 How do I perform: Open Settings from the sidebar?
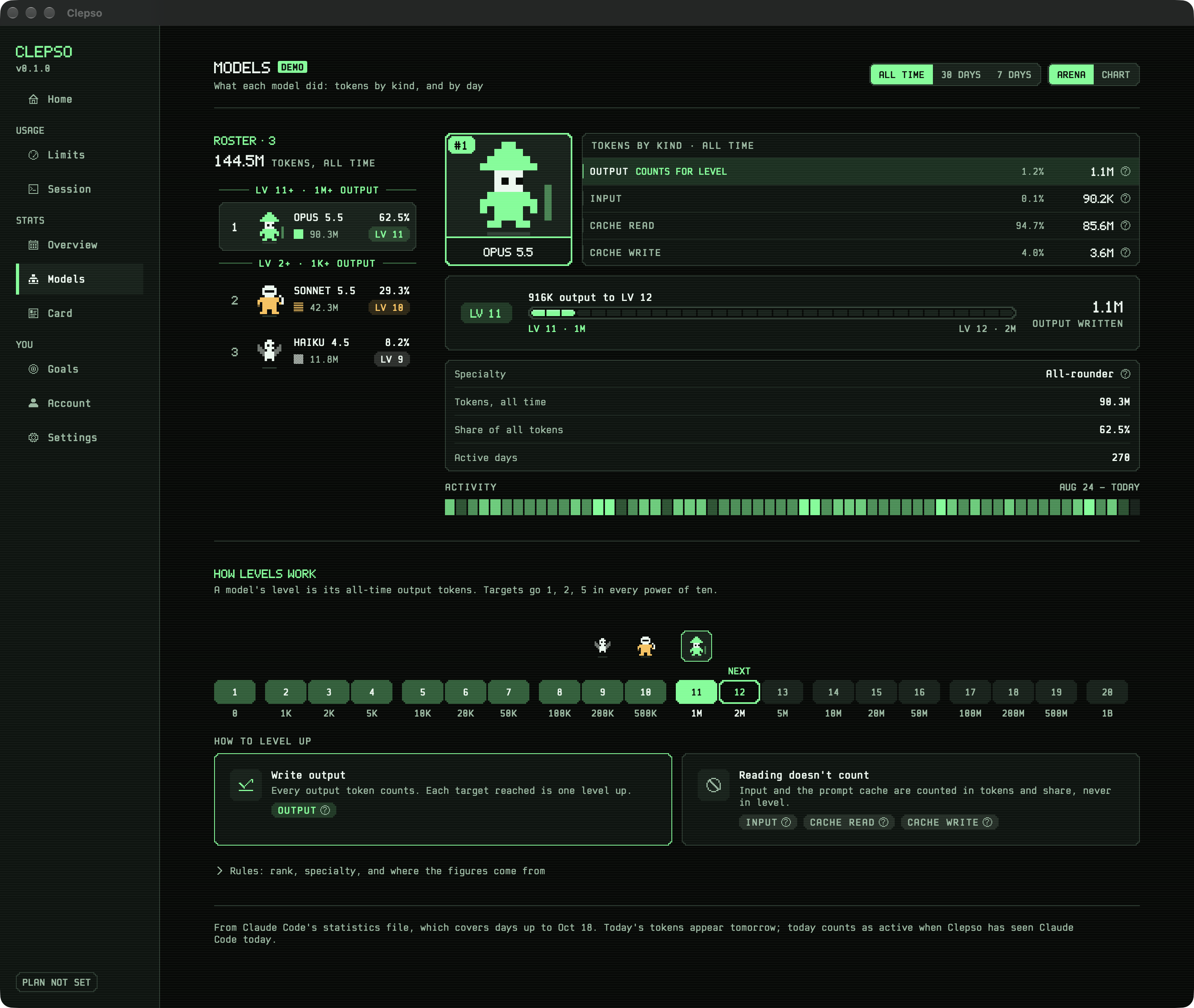point(80,438)
